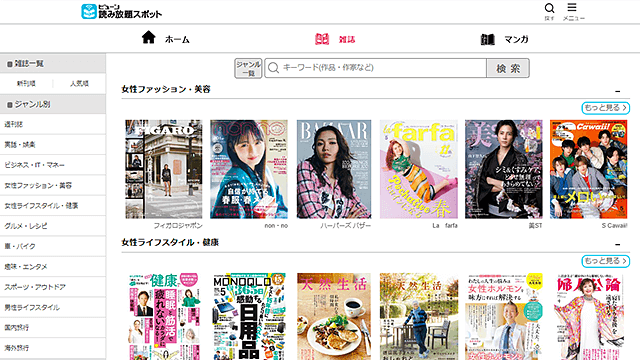This screenshot has width=640, height=360.
Task: Click the フィガロジャポン title text
Action: click(x=178, y=225)
